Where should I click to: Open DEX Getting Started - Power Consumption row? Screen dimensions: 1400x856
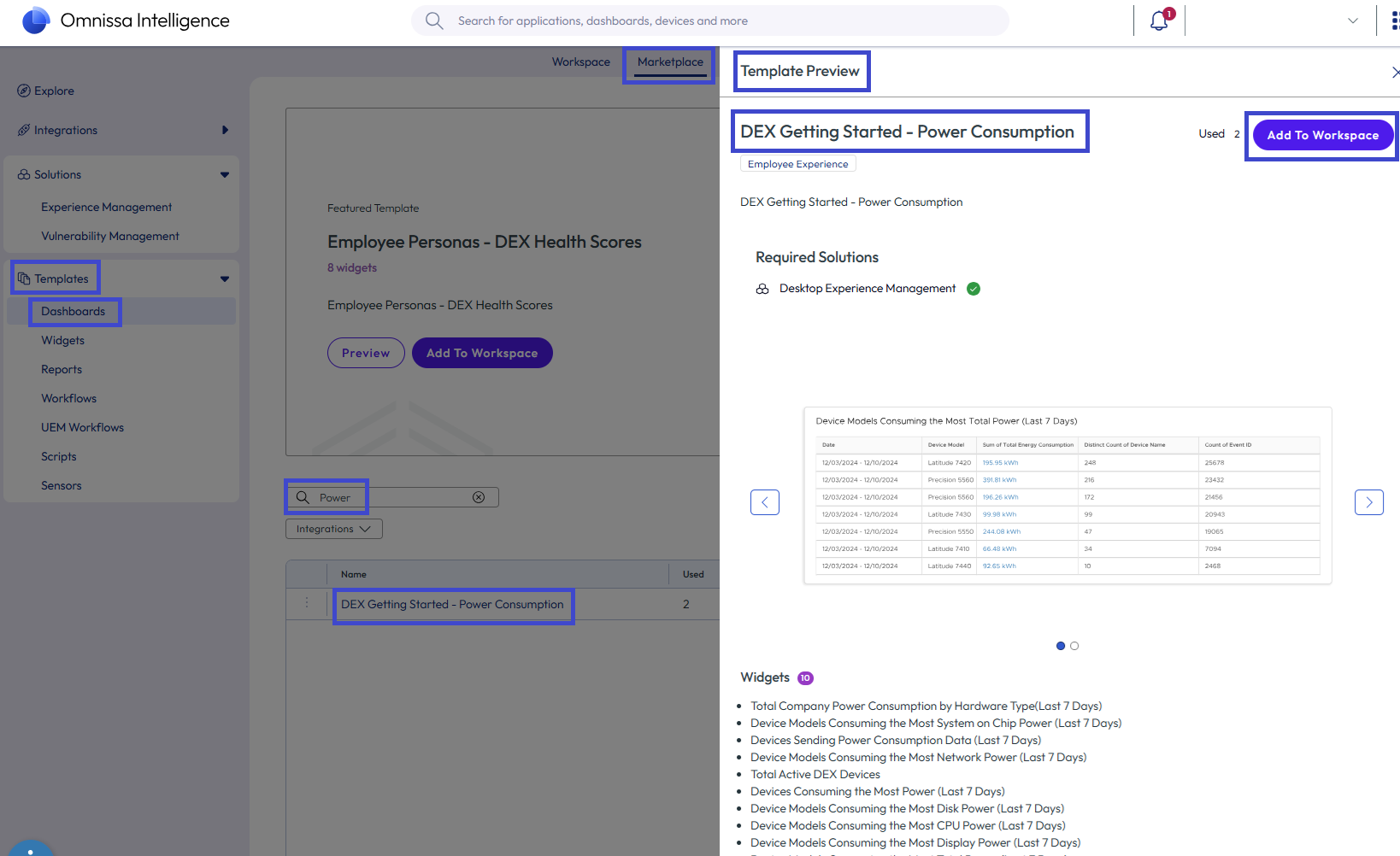point(452,604)
